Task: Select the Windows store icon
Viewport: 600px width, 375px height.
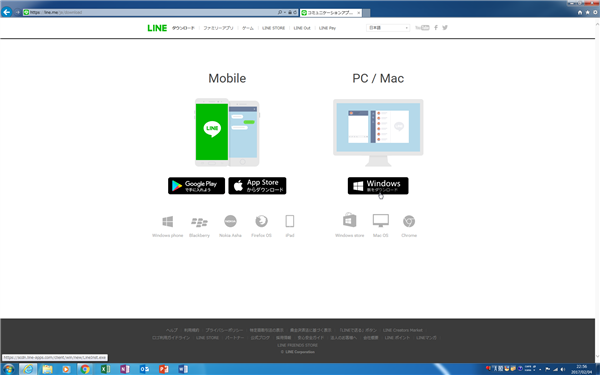Action: point(349,220)
